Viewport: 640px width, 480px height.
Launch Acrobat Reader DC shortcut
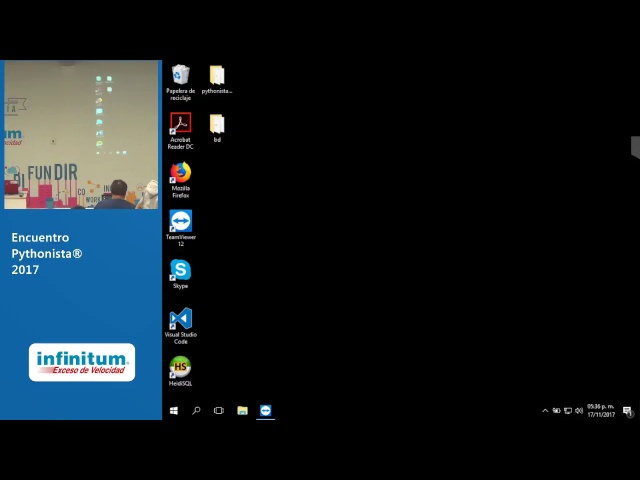pos(180,131)
